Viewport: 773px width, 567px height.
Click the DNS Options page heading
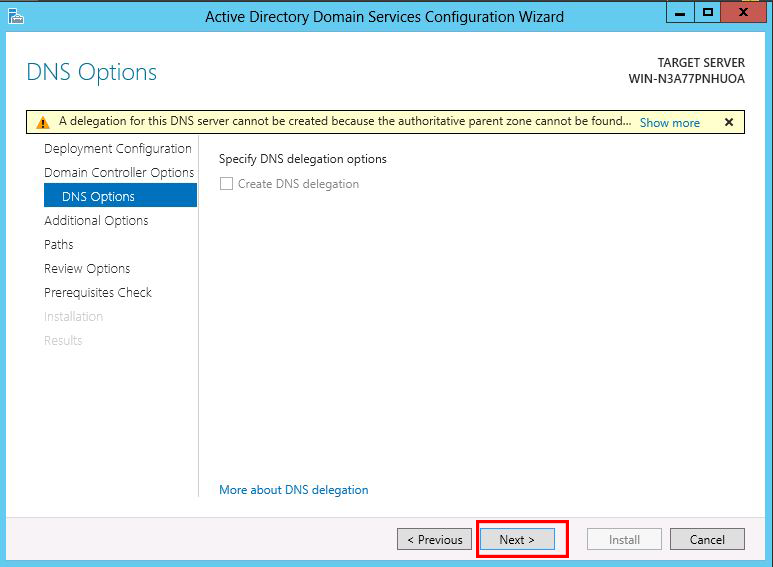(92, 72)
